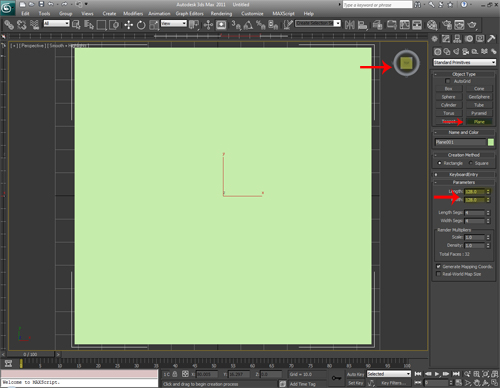Click the Auto Key button
The image size is (500, 388).
tap(355, 374)
